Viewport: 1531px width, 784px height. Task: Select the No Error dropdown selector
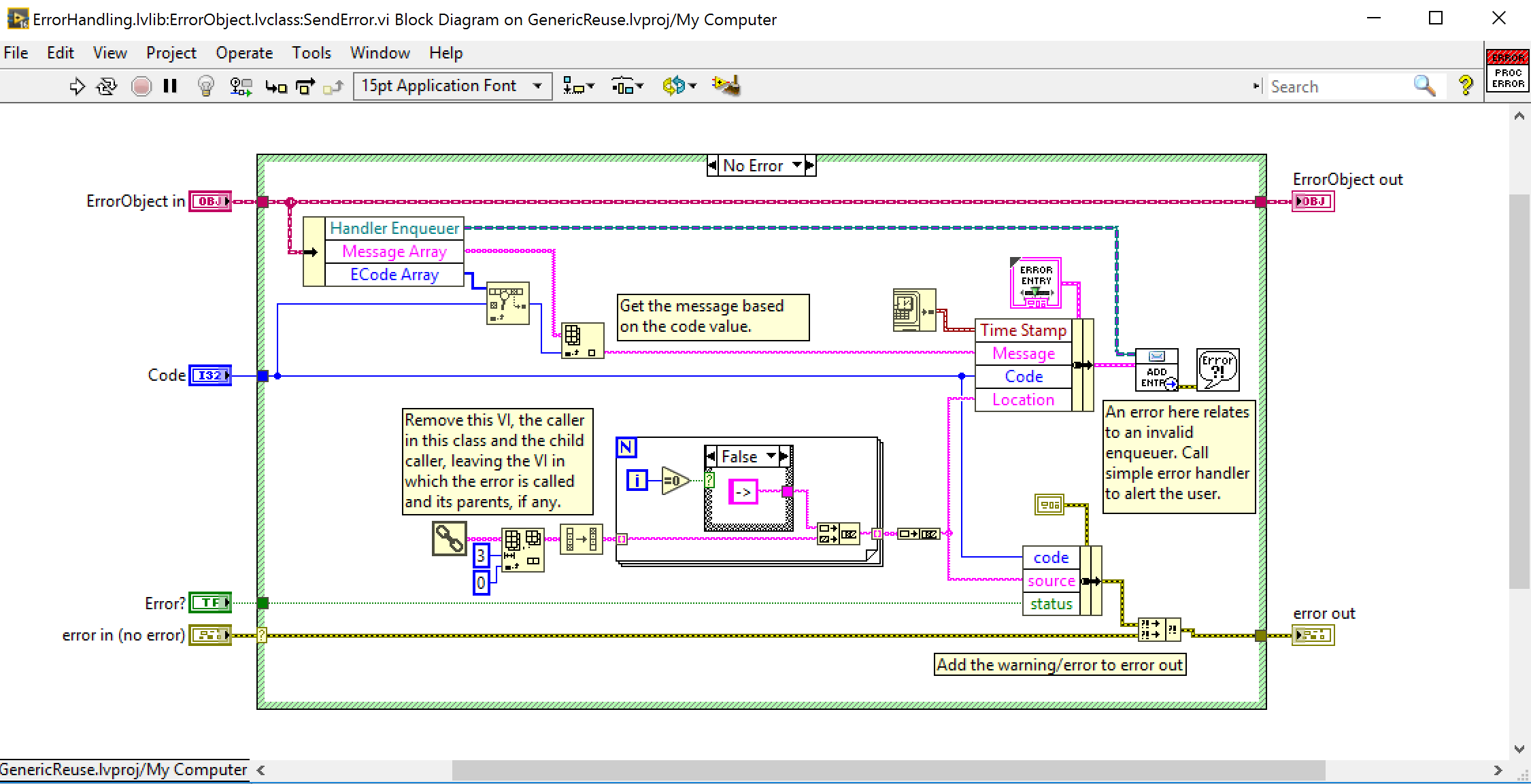[761, 166]
